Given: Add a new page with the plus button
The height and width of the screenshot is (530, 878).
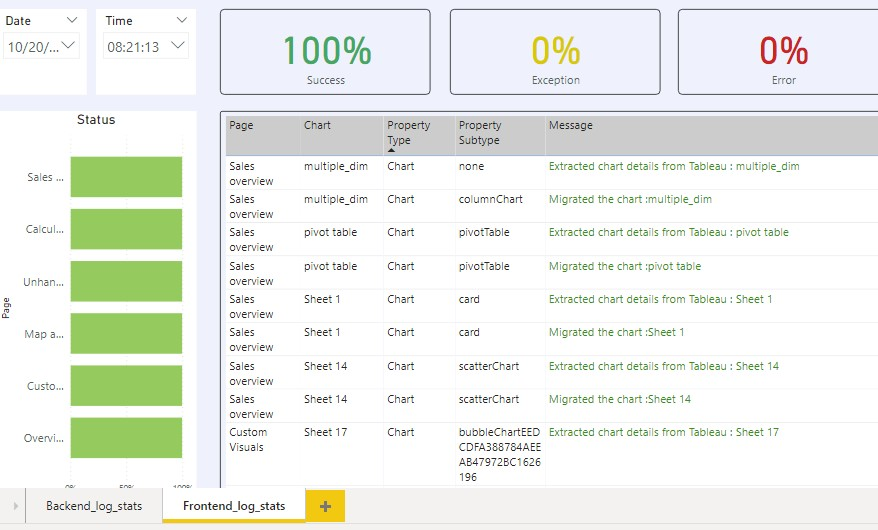Looking at the screenshot, I should [x=325, y=507].
